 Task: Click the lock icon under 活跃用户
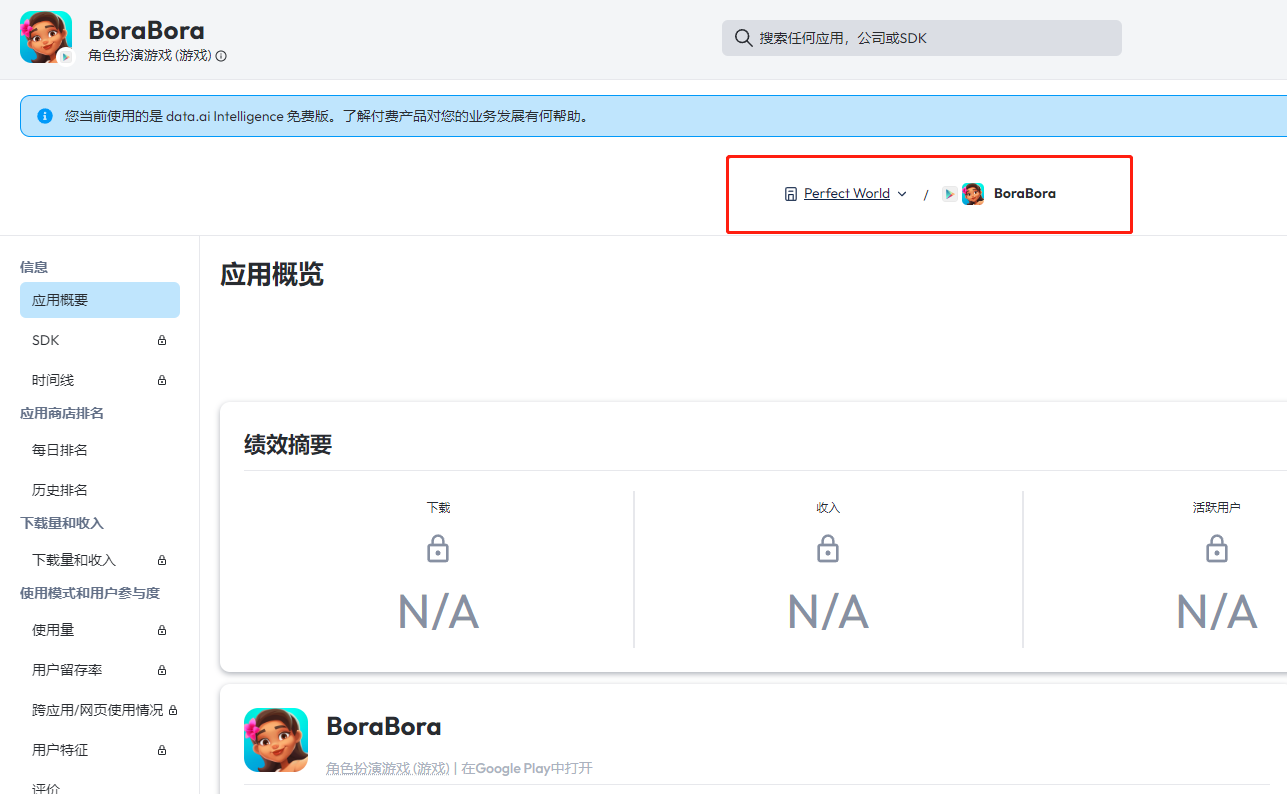[x=1217, y=549]
